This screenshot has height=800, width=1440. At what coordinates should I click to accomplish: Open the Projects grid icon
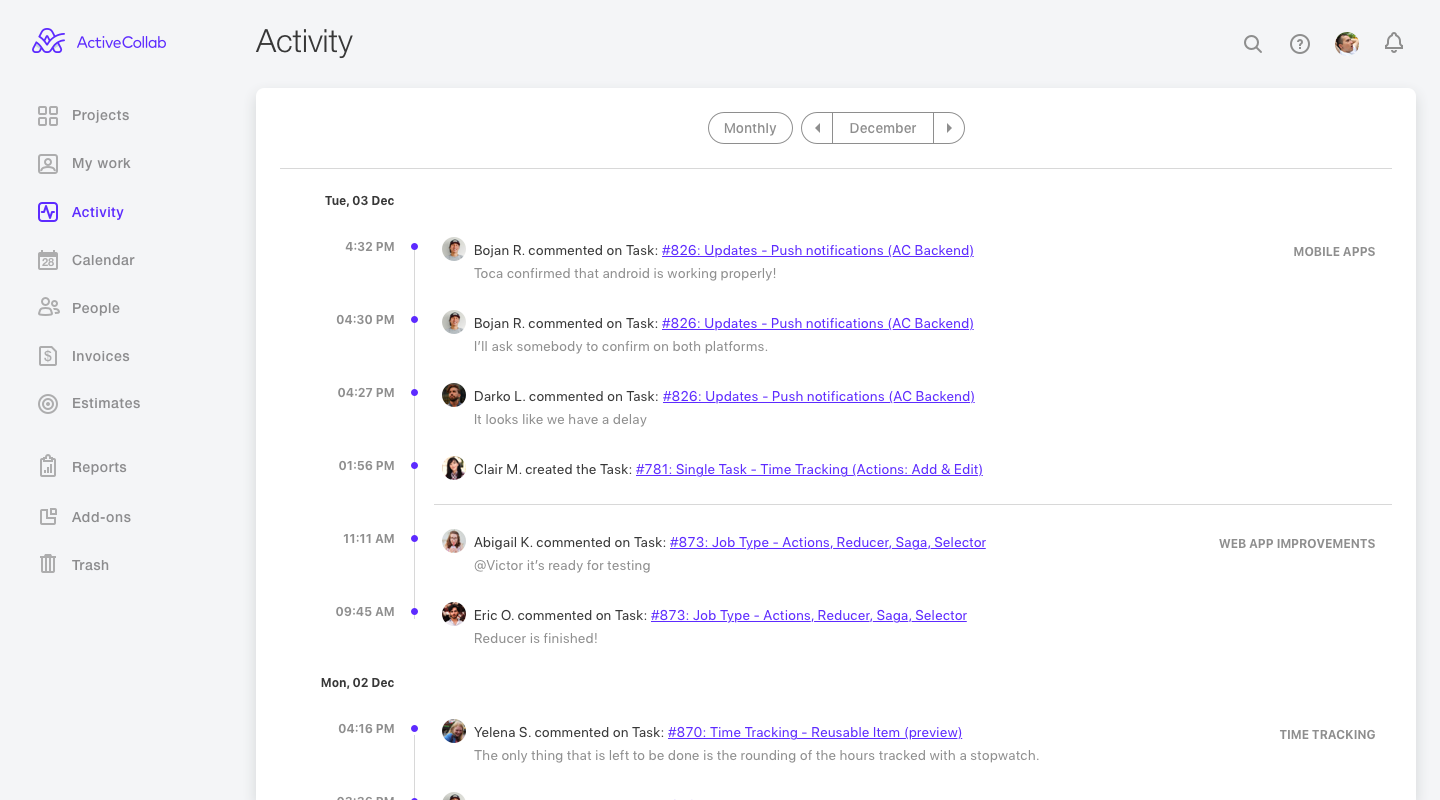(48, 116)
